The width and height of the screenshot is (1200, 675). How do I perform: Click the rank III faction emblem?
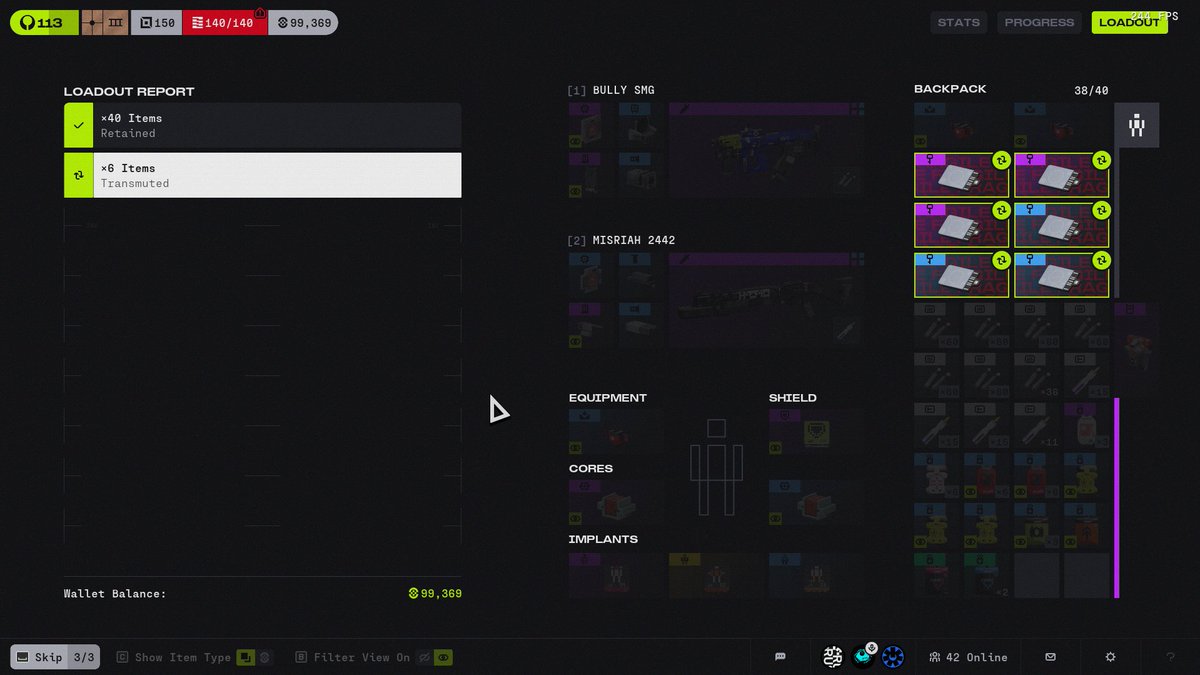coord(105,22)
